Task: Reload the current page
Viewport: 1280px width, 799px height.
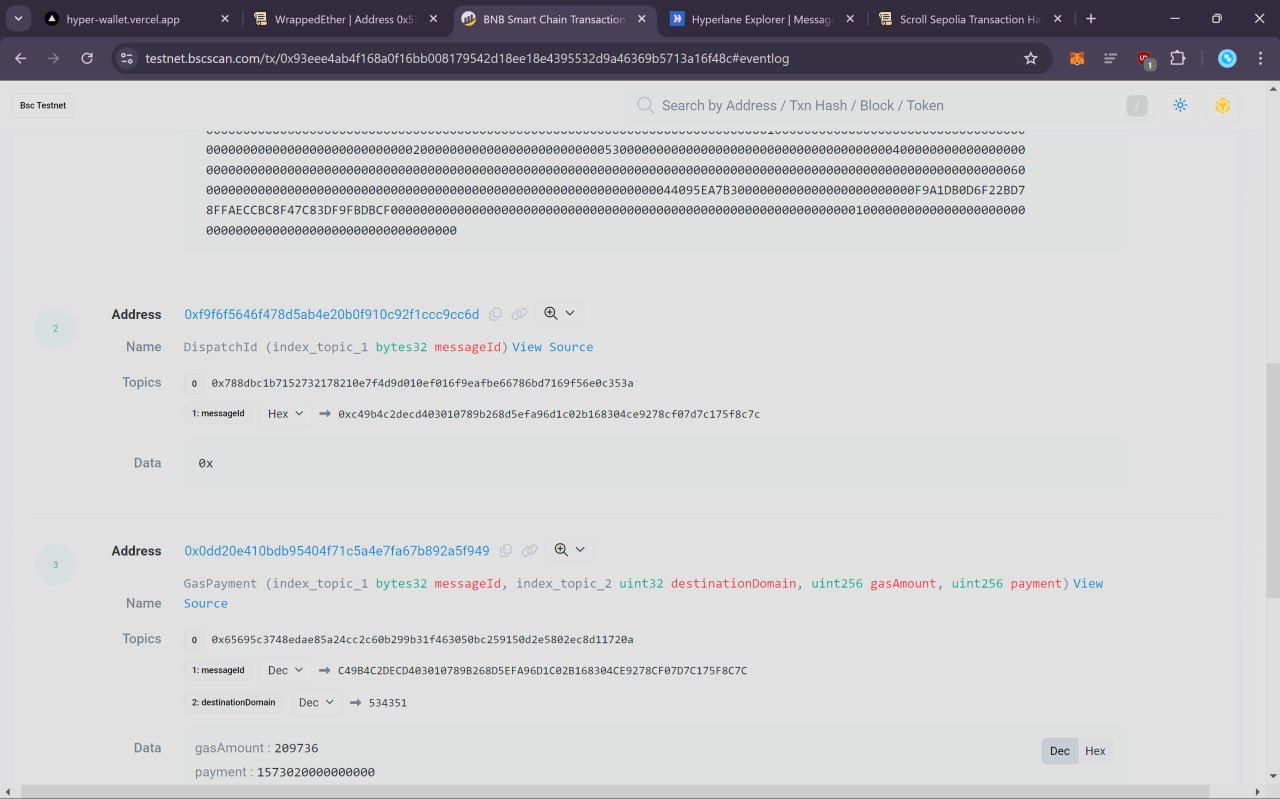Action: coord(87,59)
